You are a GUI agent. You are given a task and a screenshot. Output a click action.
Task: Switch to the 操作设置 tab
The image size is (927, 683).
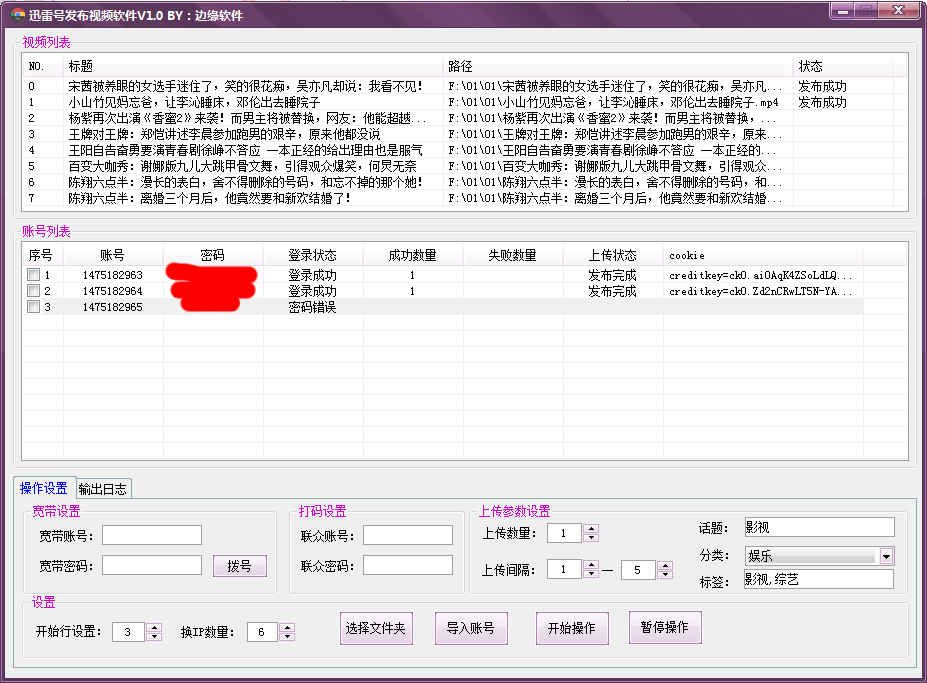coord(44,488)
